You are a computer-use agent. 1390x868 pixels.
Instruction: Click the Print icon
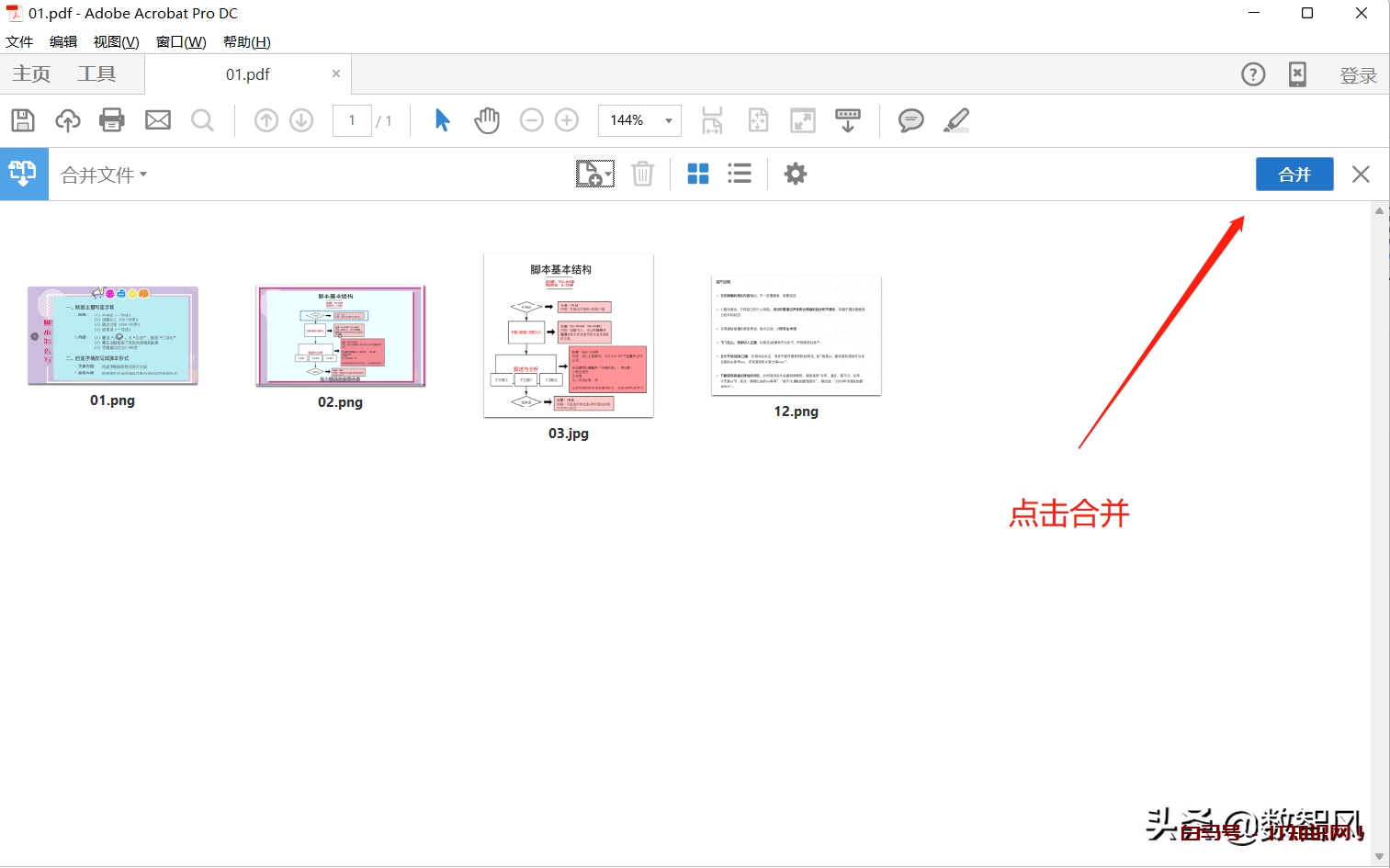111,119
